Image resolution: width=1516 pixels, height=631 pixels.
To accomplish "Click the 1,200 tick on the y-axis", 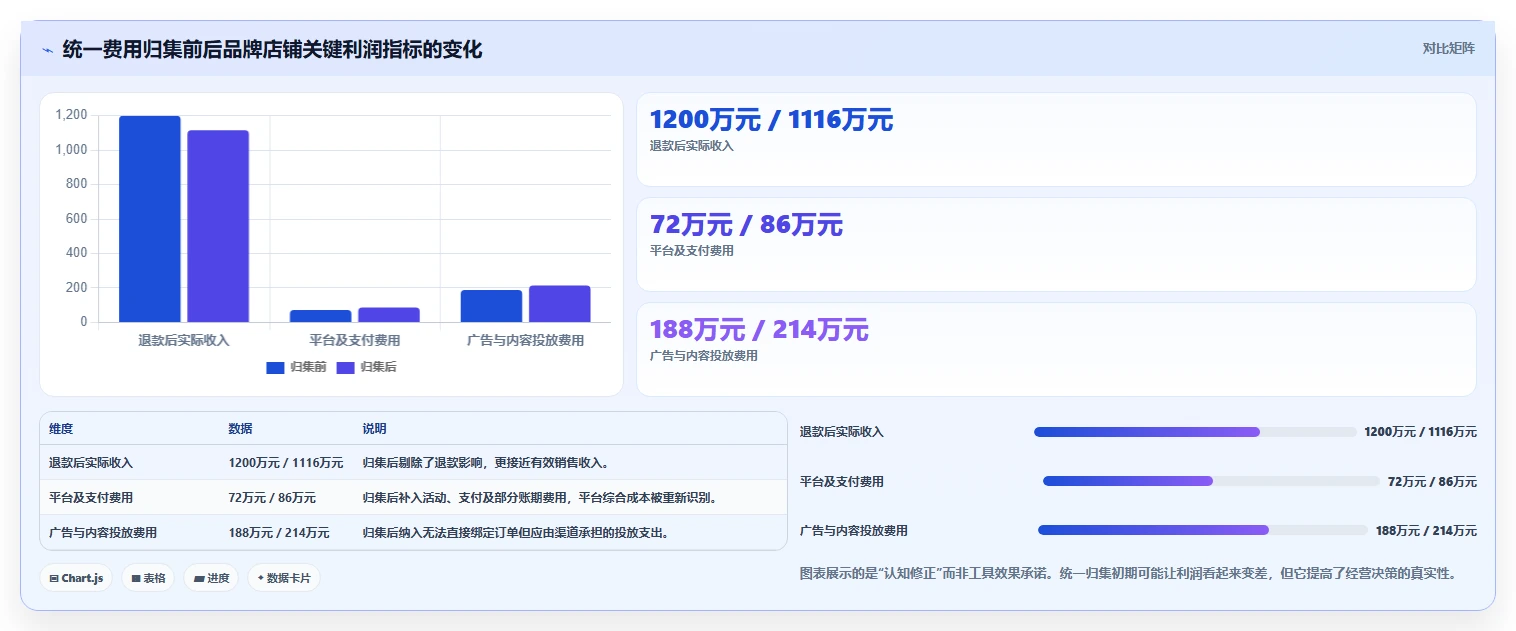I will pyautogui.click(x=71, y=115).
